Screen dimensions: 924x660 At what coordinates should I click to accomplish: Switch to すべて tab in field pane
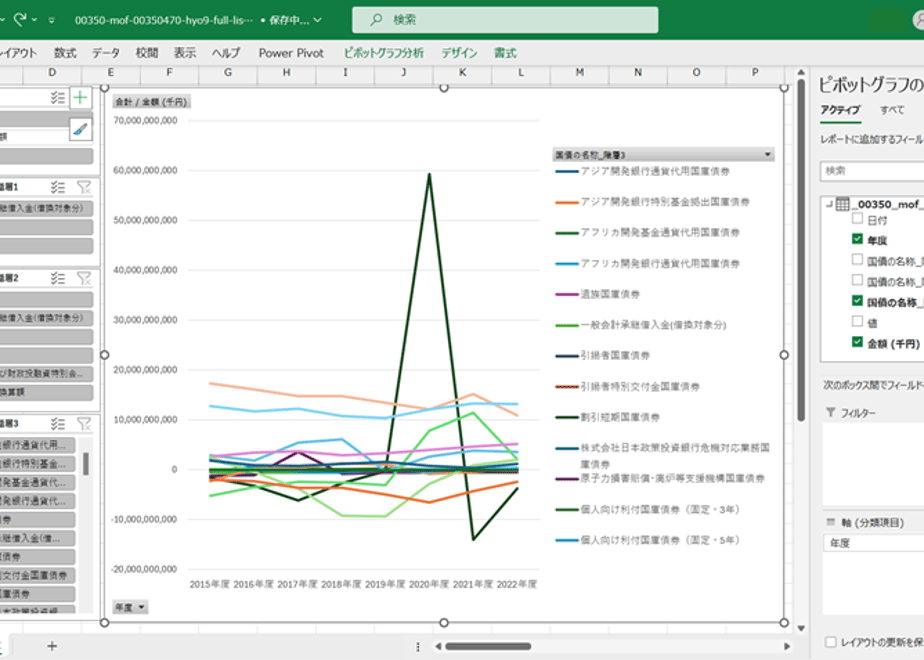point(892,110)
